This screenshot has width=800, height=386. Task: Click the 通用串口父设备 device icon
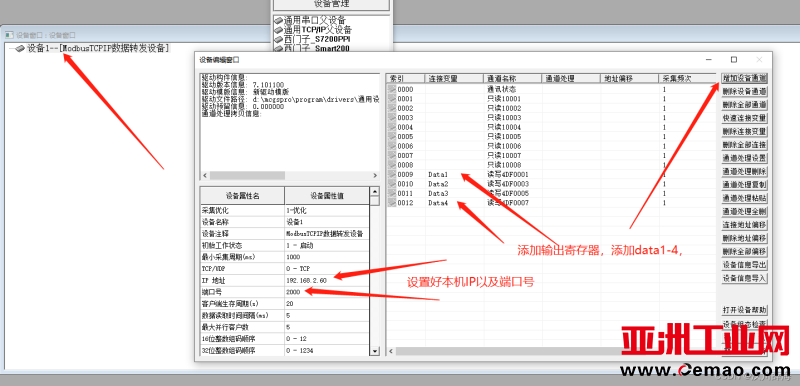(279, 21)
